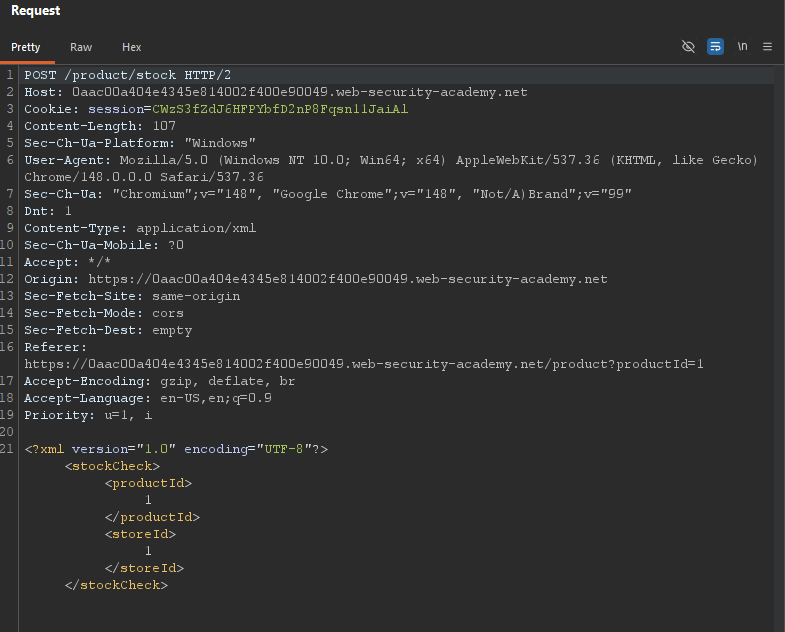Click the opening <stockCheck> tag
Viewport: 785px width, 632px height.
(112, 466)
